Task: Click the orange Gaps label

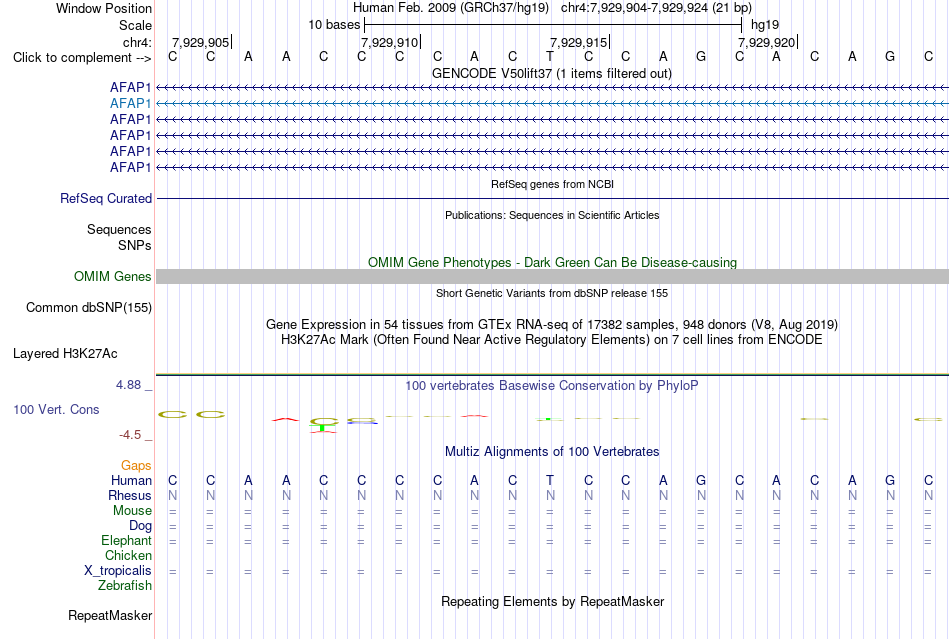Action: (x=136, y=466)
